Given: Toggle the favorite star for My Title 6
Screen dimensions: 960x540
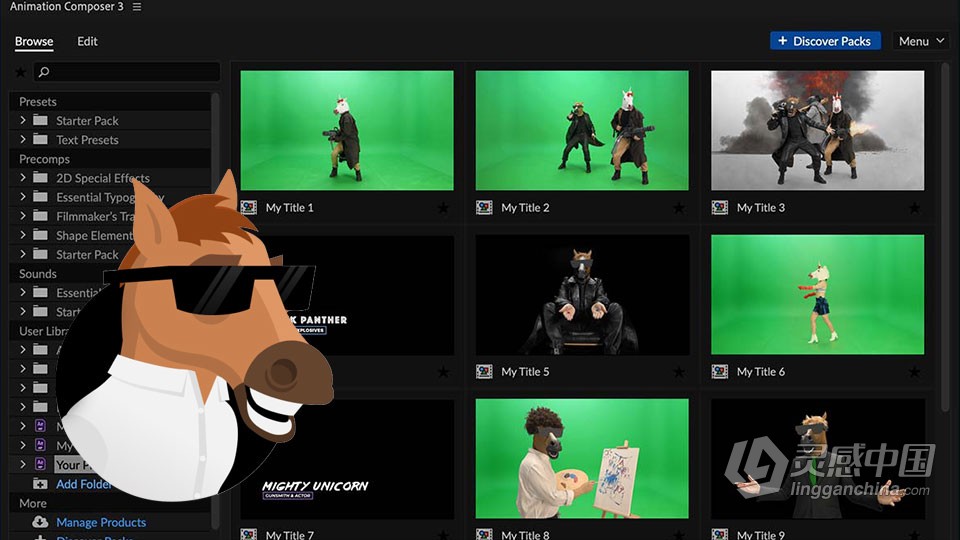Looking at the screenshot, I should [914, 372].
